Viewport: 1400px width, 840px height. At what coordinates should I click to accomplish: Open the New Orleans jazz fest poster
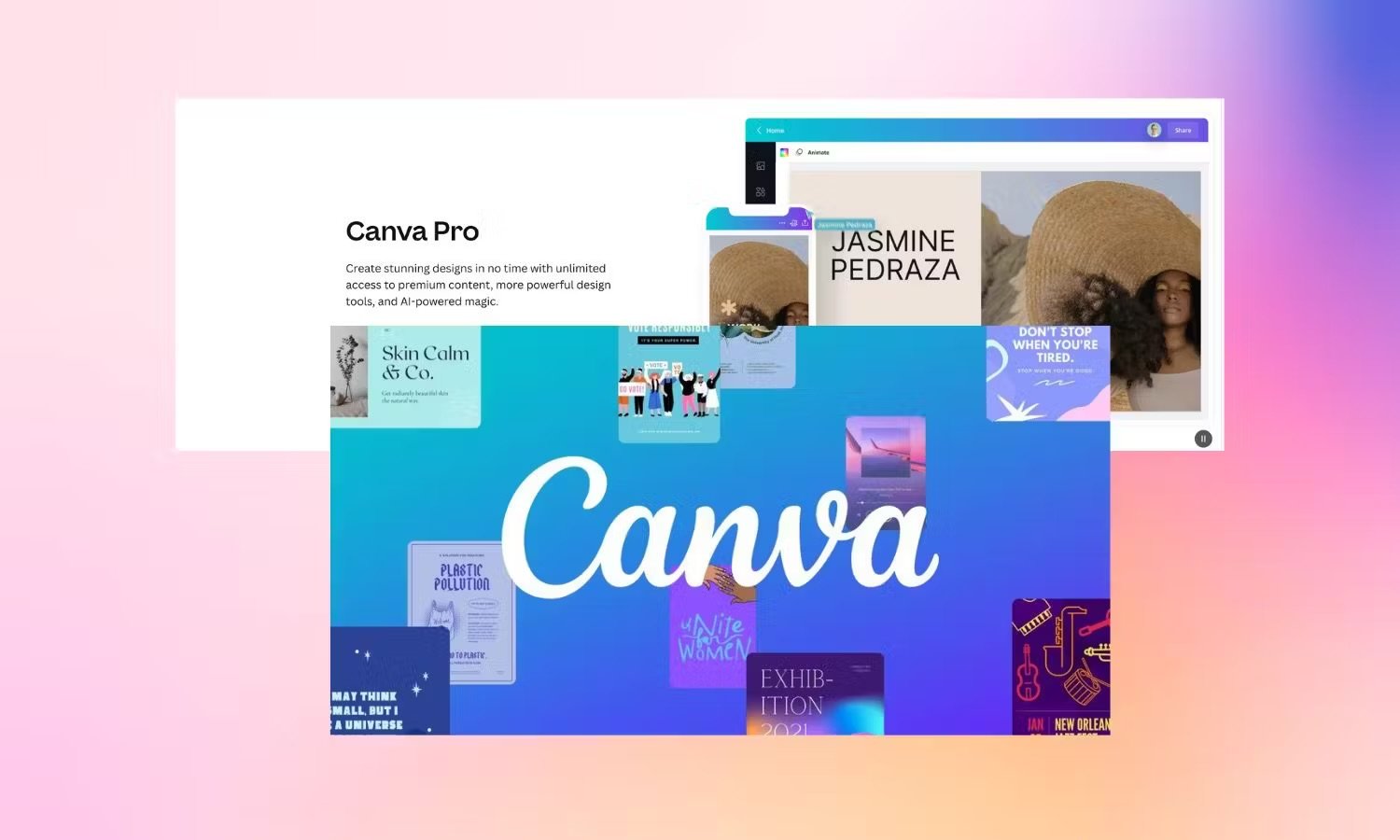pos(1061,666)
